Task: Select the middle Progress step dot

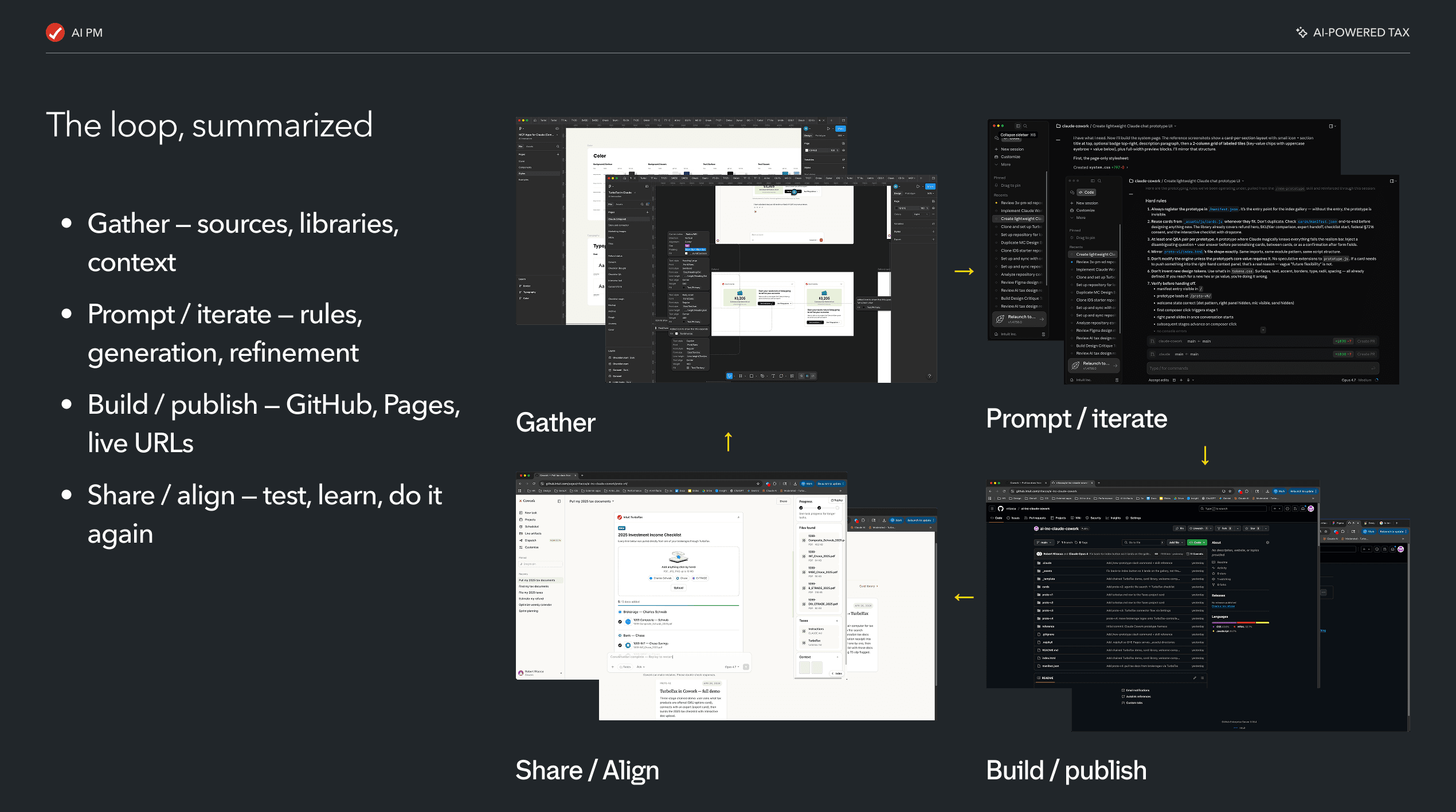Action: [x=819, y=508]
